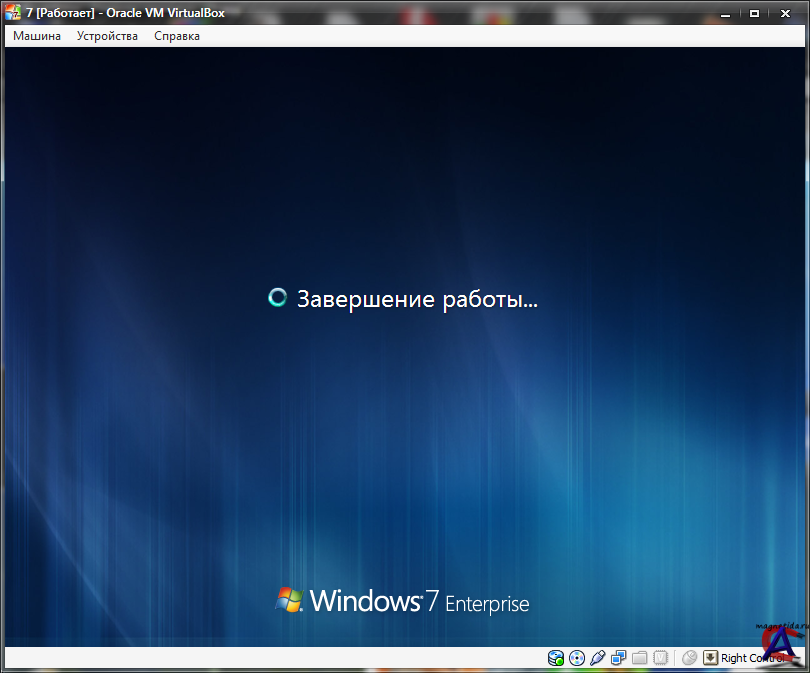Viewport: 810px width, 673px height.
Task: Click the Завершение работы text
Action: pyautogui.click(x=417, y=299)
